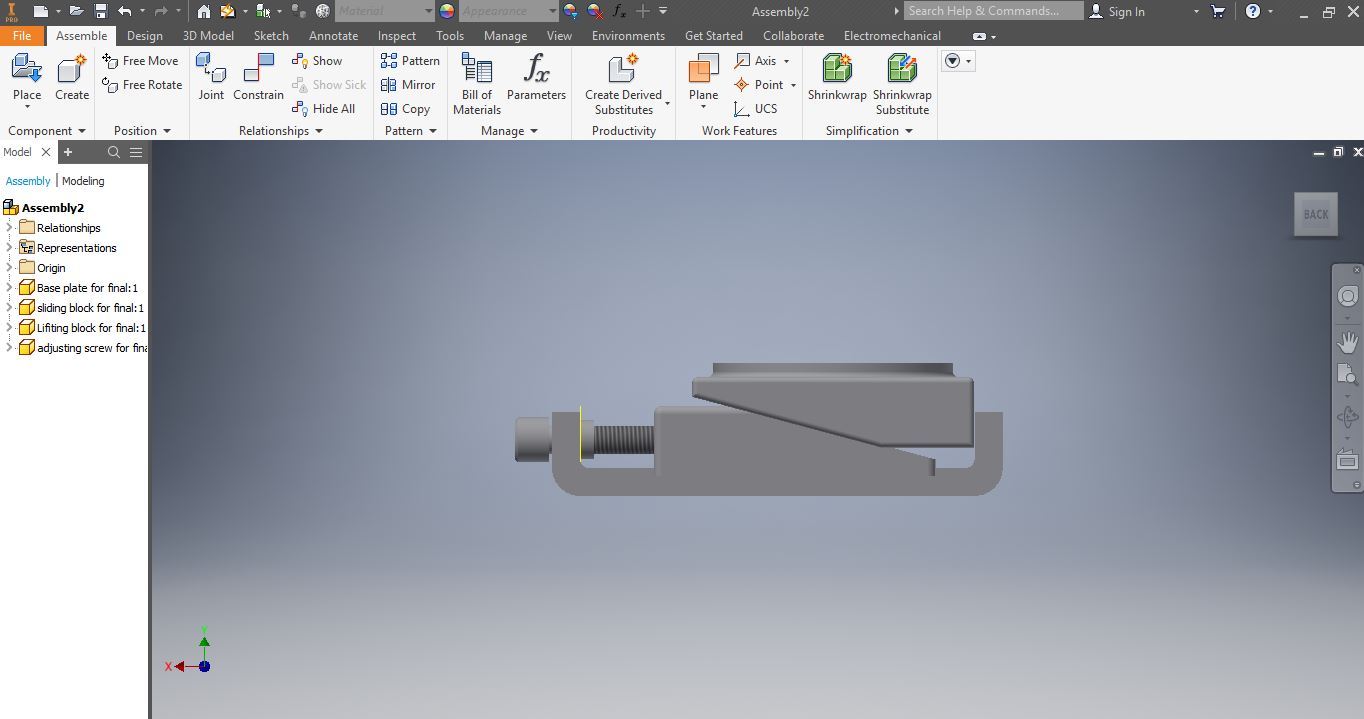
Task: Open the Parameters fx dialog
Action: click(536, 77)
